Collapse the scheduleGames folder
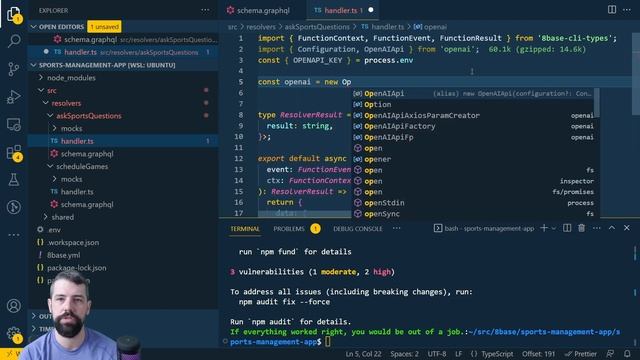Image resolution: width=640 pixels, height=360 pixels. pos(82,166)
